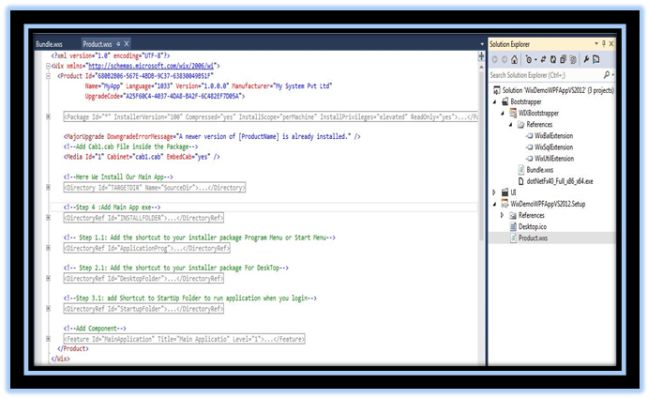Click the MajorUpgrade element line
650x399 pixels.
[212, 137]
